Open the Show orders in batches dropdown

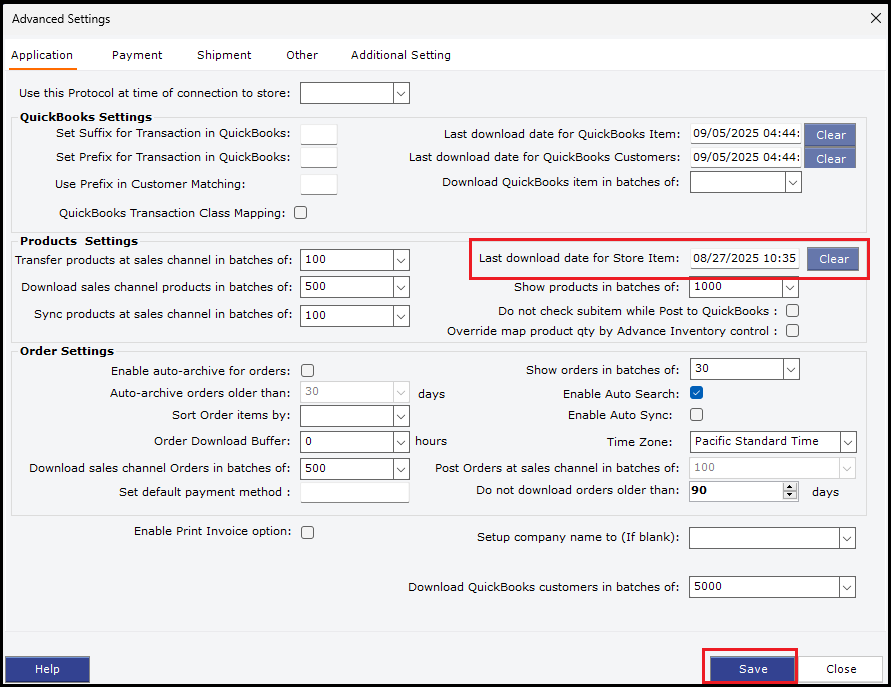tap(791, 370)
